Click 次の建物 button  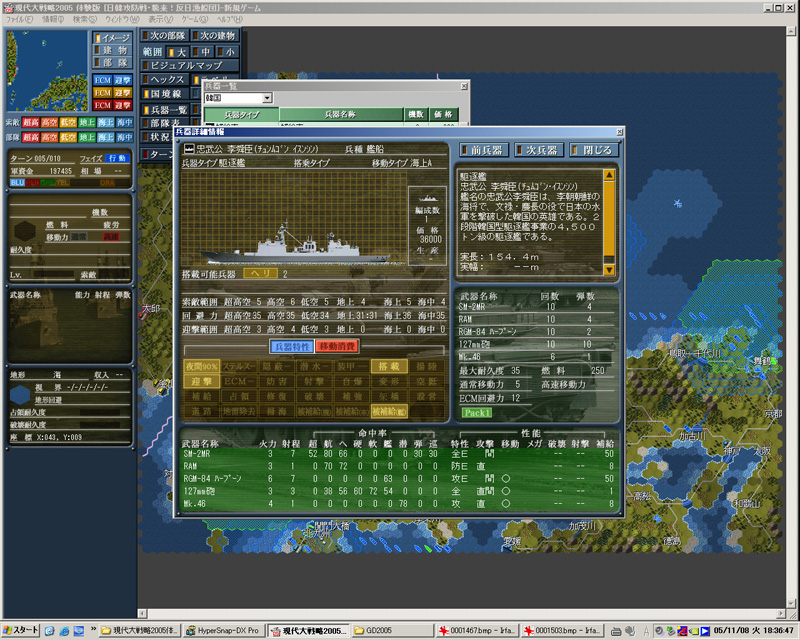point(214,36)
